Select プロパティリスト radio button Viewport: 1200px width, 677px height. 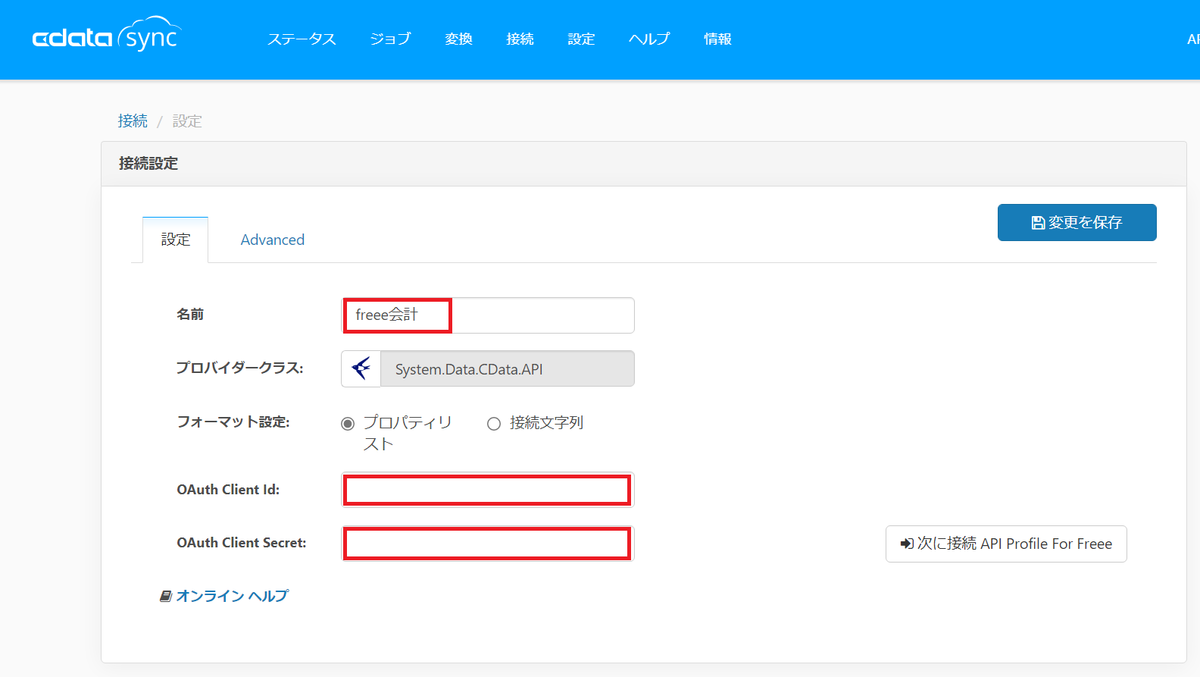[348, 423]
